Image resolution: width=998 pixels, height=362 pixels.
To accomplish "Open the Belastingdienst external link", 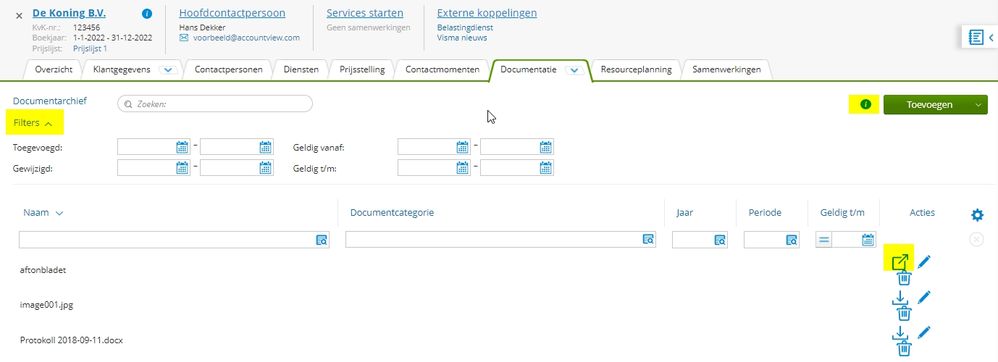I will tap(465, 27).
